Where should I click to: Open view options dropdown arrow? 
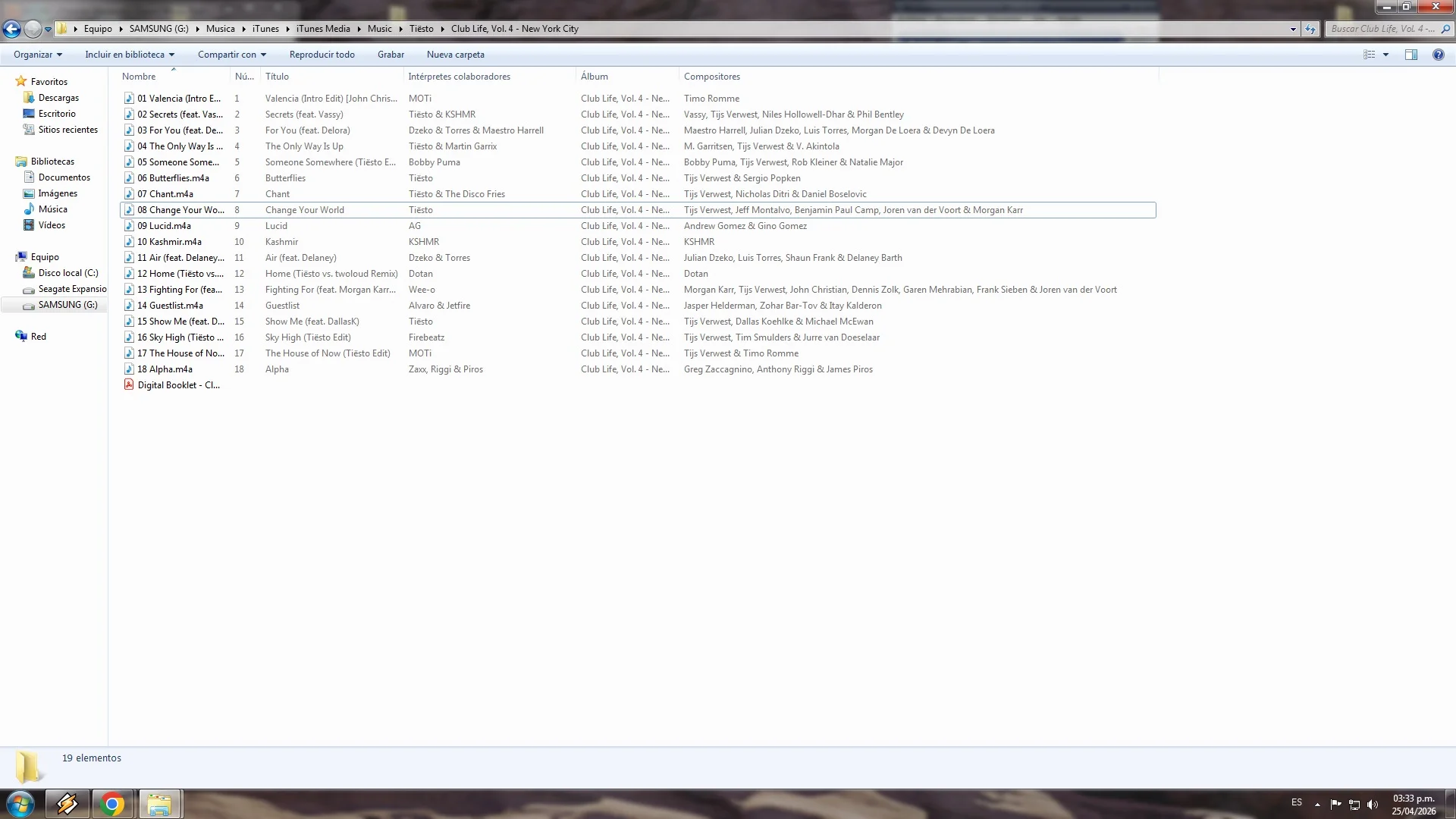click(x=1385, y=55)
